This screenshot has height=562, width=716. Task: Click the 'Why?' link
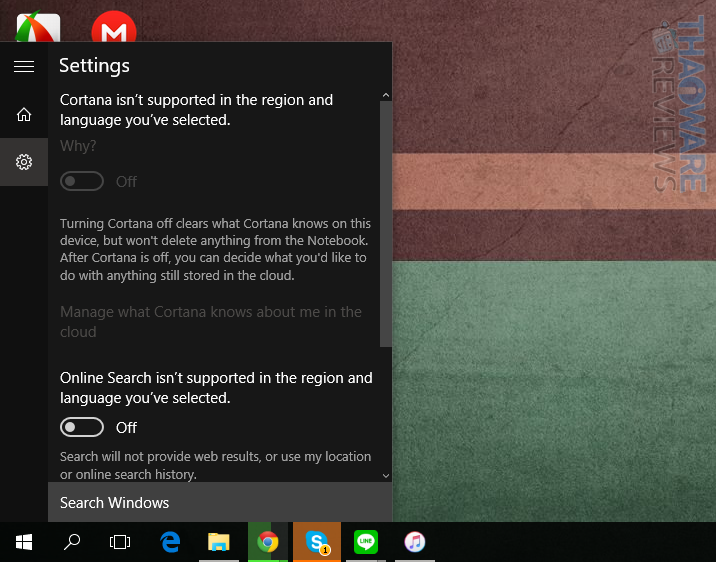[x=78, y=146]
